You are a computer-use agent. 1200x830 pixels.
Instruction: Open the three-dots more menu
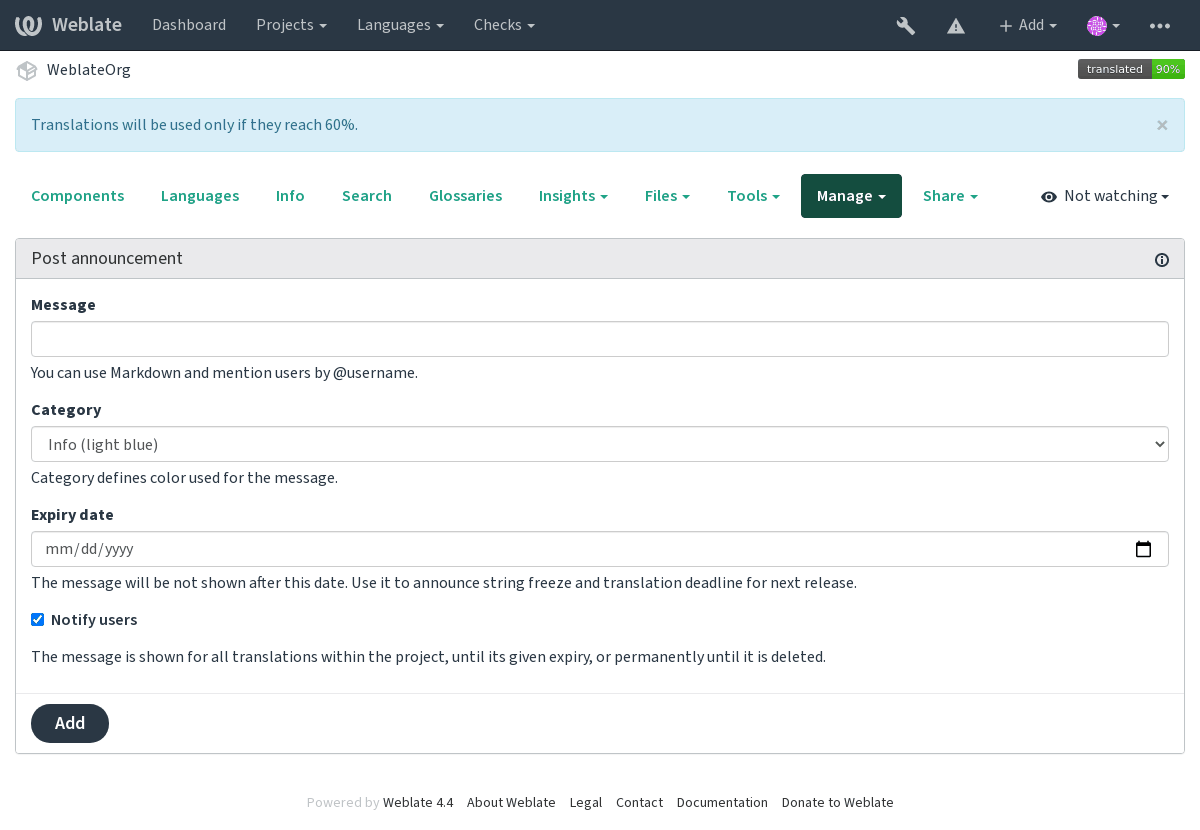(x=1160, y=26)
